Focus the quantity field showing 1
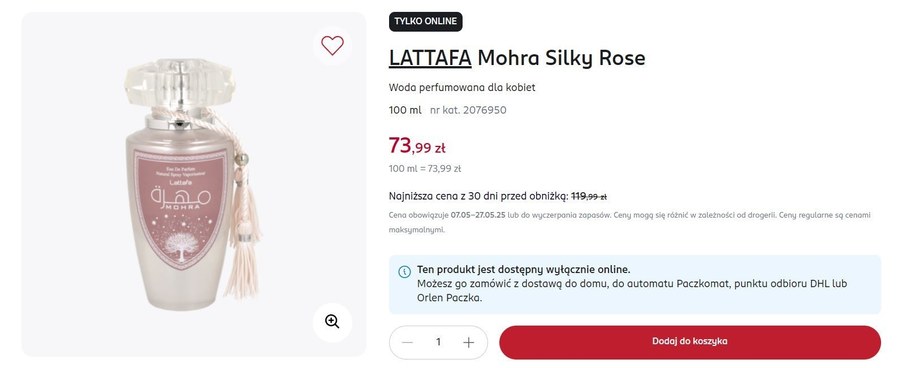Screen dimensions: 915x368 coord(438,342)
